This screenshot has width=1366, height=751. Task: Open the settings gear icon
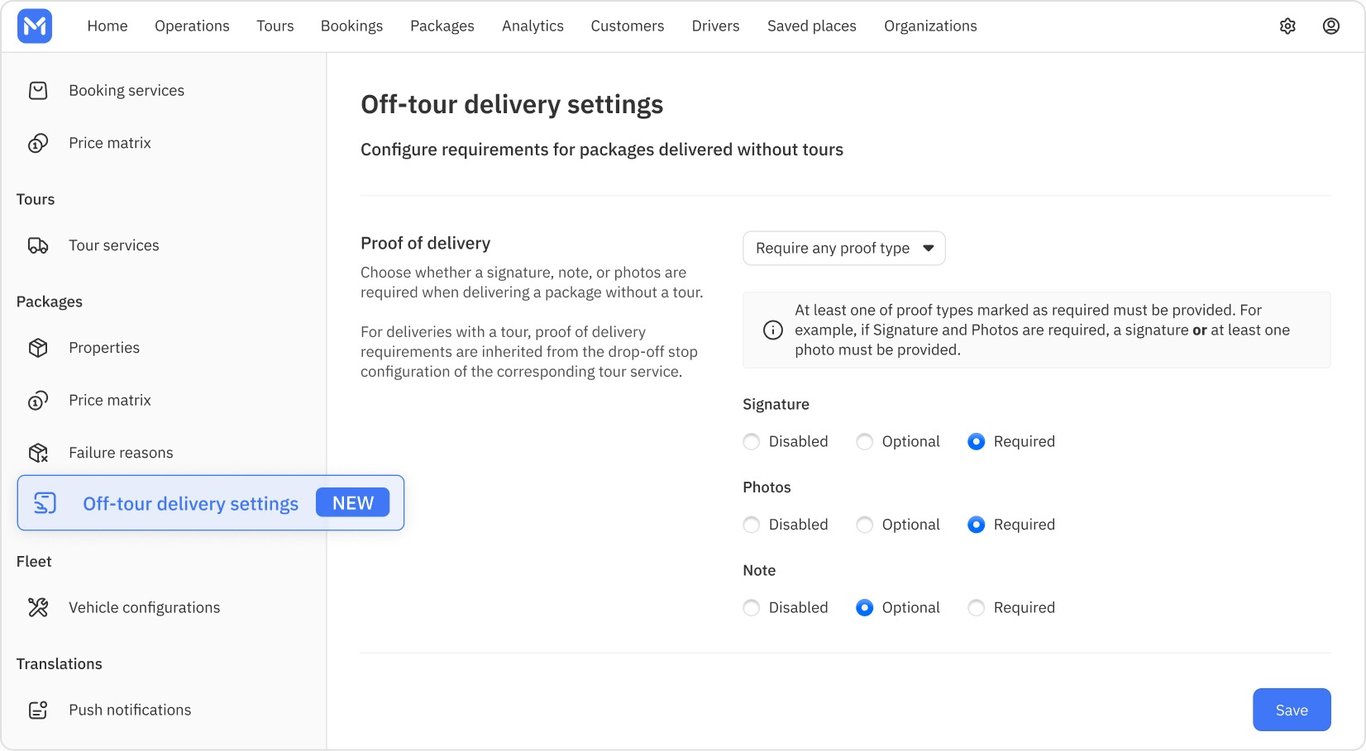[x=1288, y=26]
